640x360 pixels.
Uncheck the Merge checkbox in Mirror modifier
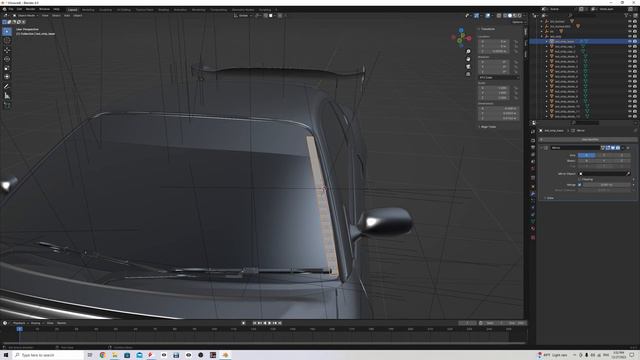[580, 185]
